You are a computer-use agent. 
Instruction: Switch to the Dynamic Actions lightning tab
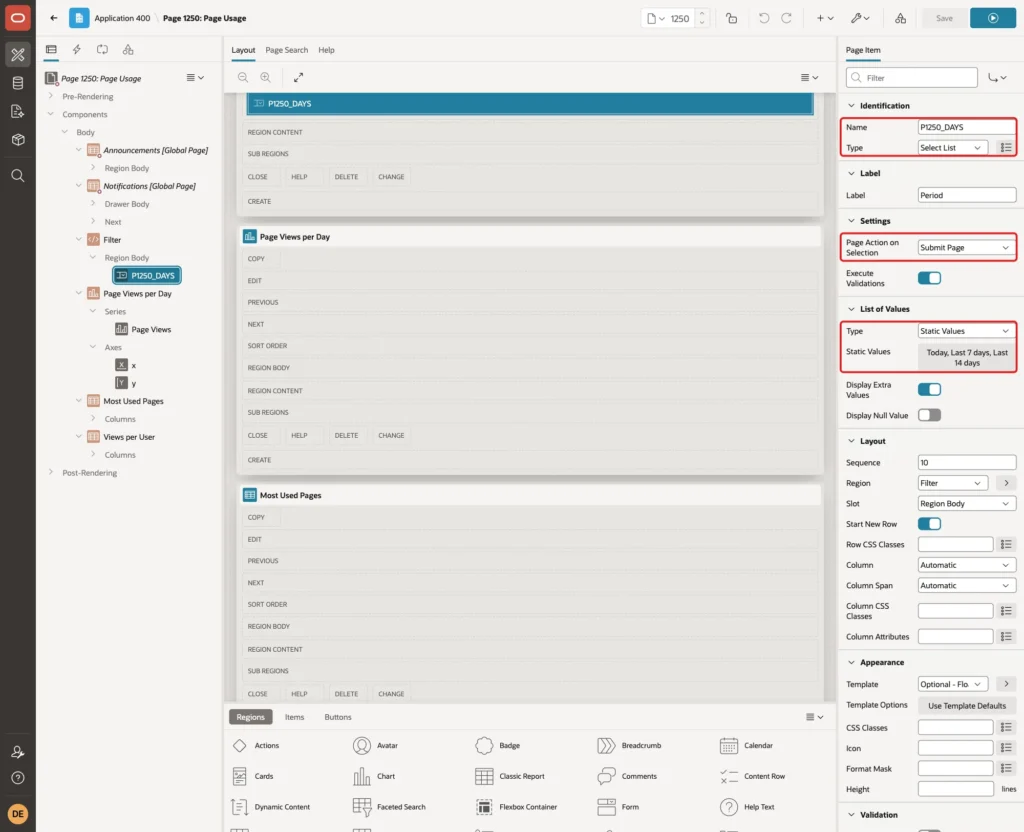click(76, 50)
